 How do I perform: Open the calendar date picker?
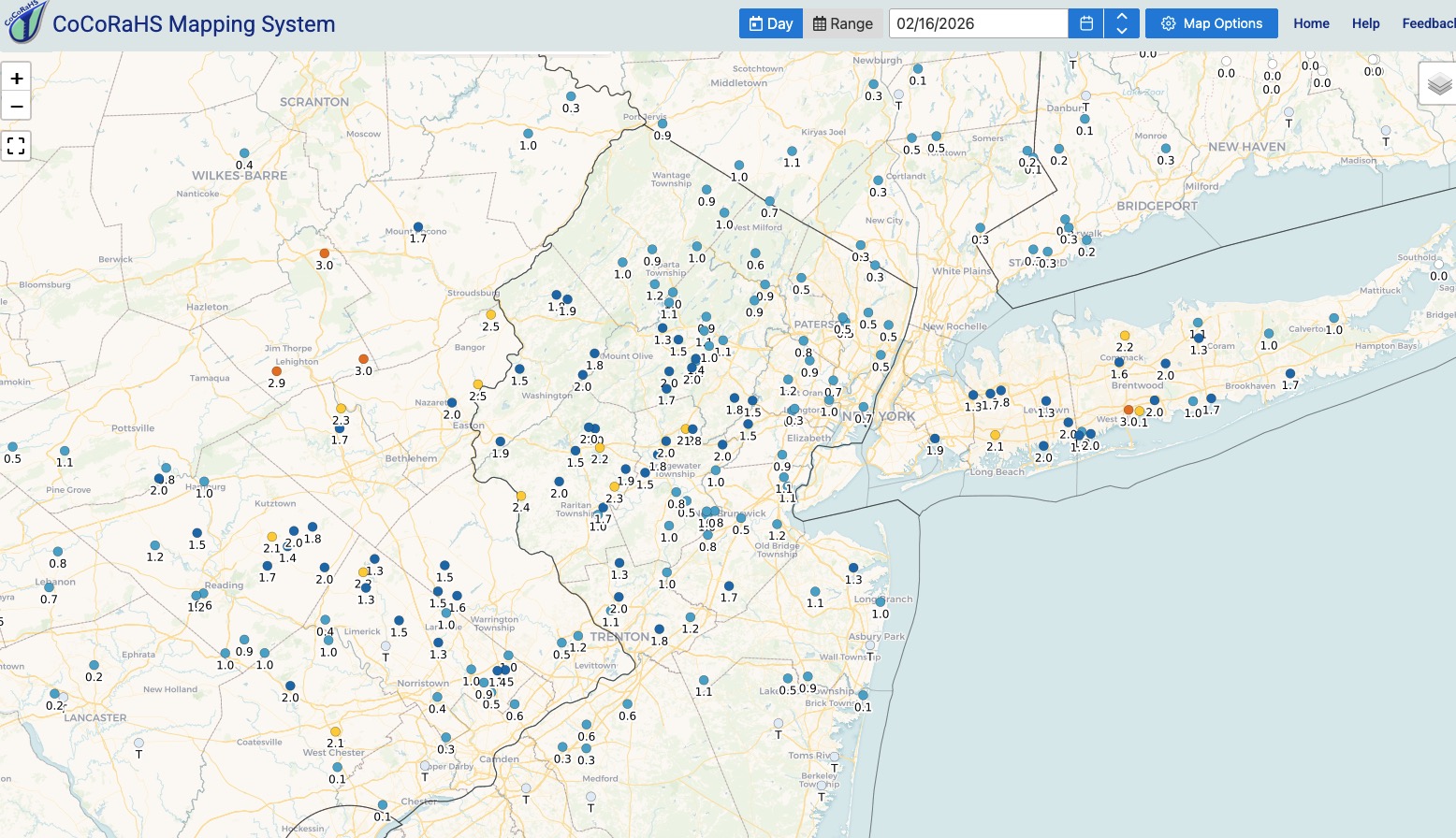point(1085,23)
